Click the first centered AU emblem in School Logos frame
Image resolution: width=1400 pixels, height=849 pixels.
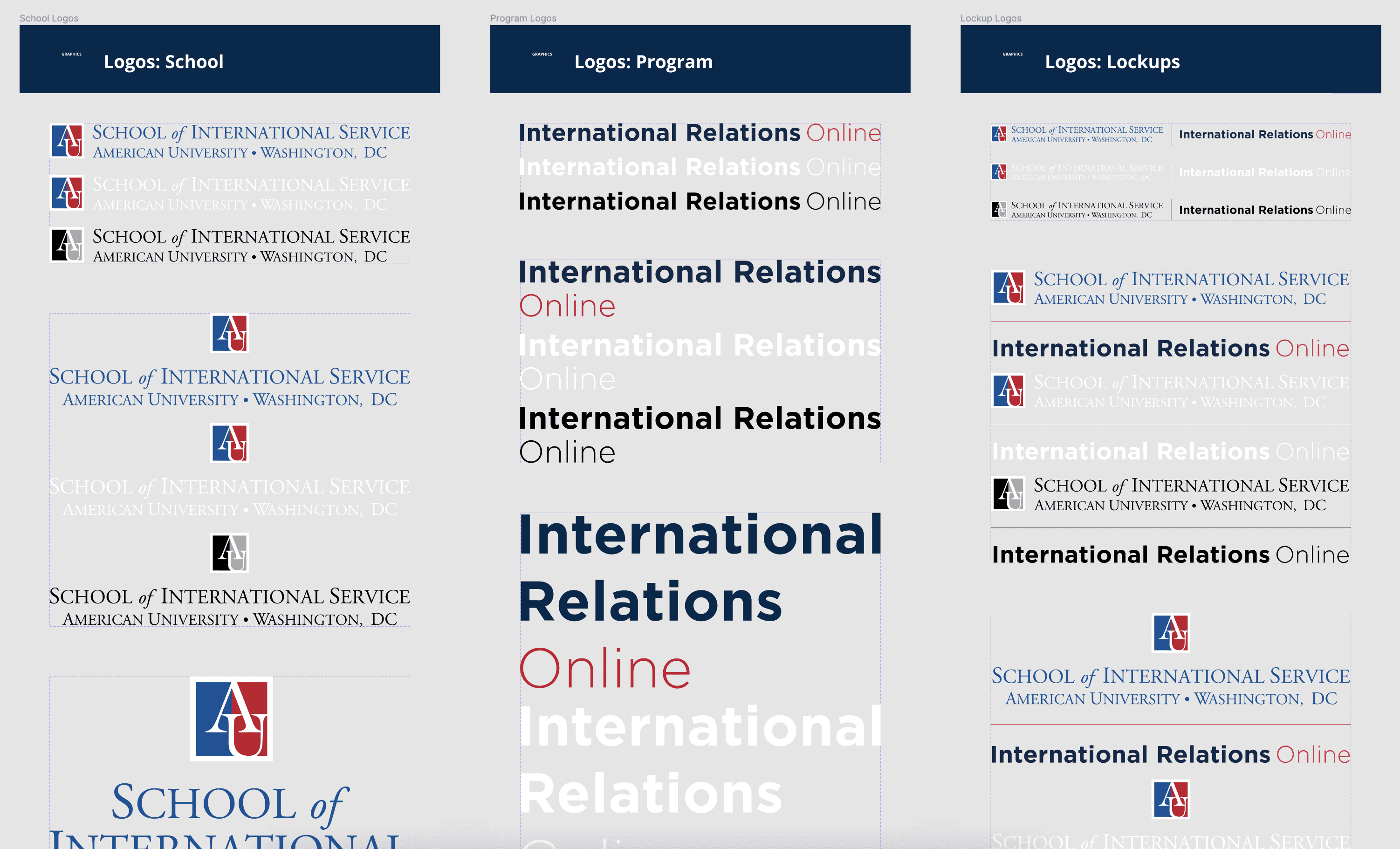click(230, 333)
